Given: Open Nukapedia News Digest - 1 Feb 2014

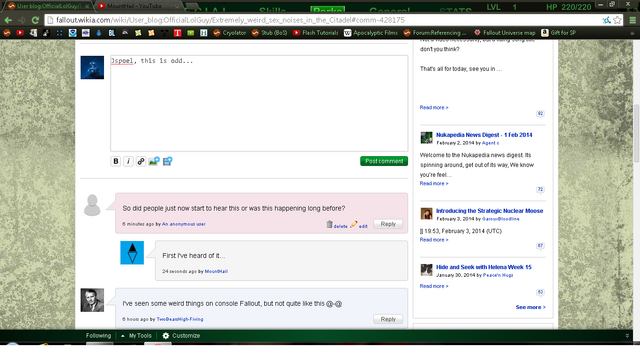Looking at the screenshot, I should (484, 135).
